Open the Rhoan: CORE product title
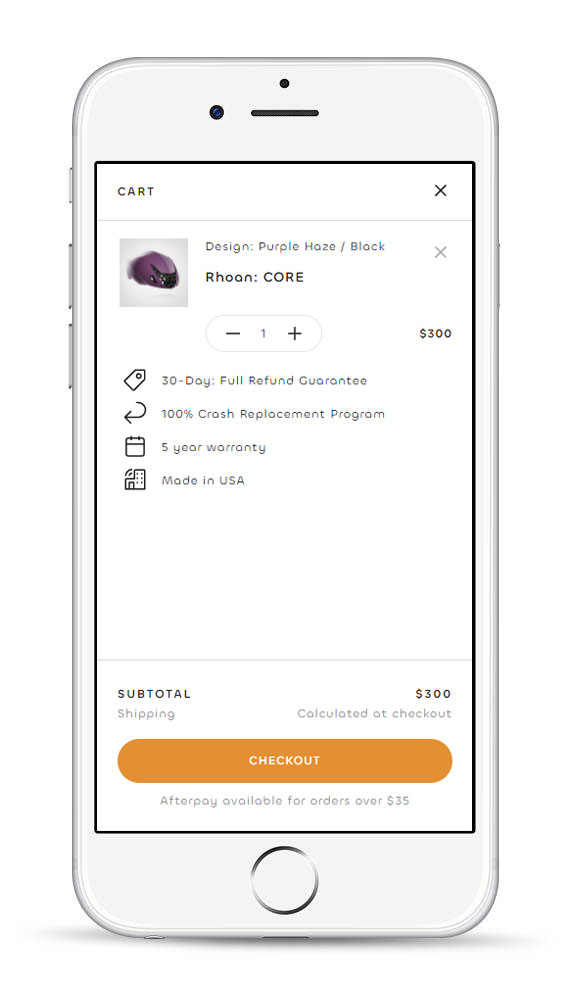Viewport: 564px width, 1000px height. pyautogui.click(x=255, y=277)
